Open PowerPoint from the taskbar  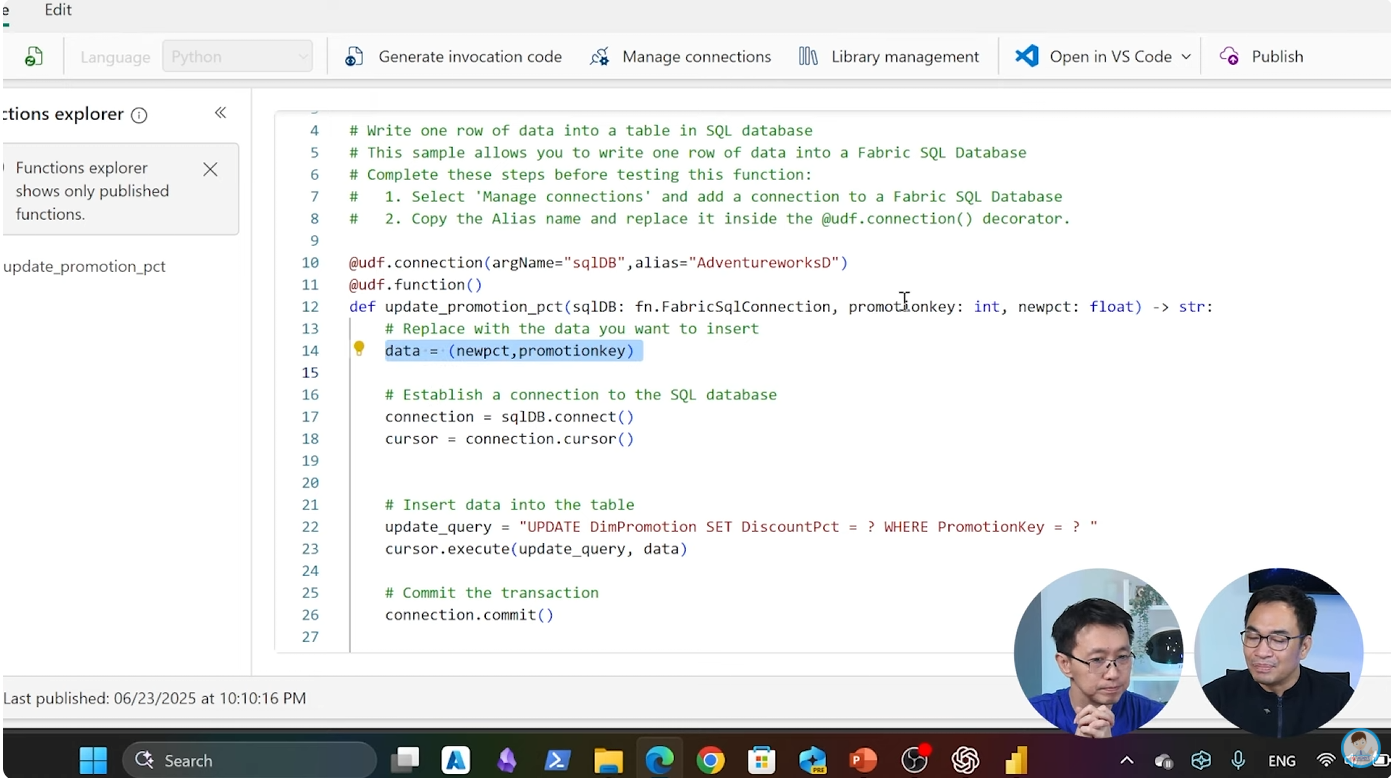click(x=862, y=760)
